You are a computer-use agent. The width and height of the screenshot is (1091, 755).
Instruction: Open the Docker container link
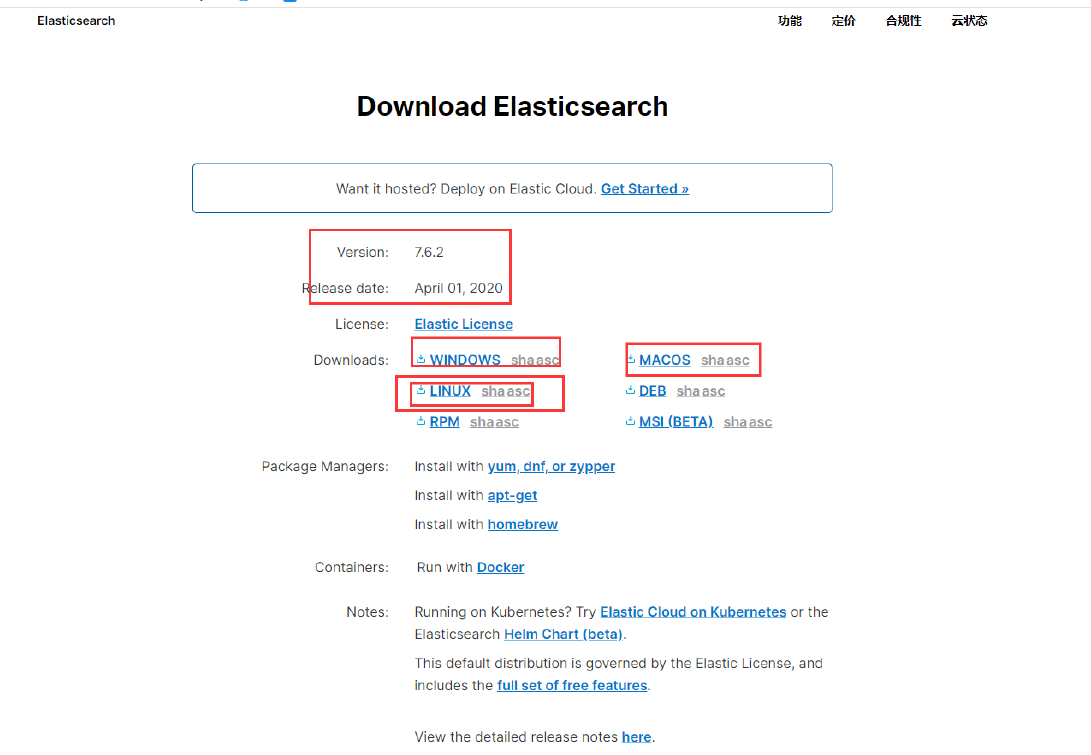500,568
